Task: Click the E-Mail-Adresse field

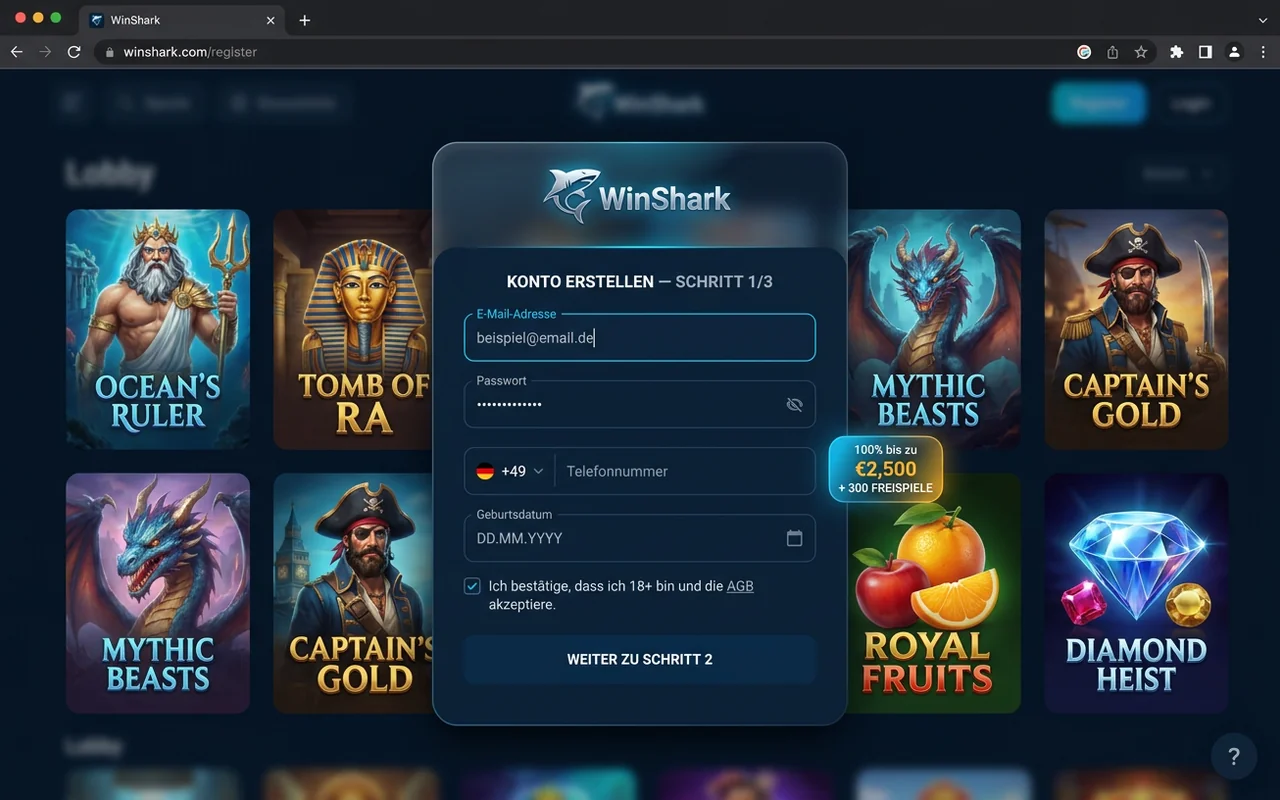Action: [x=640, y=338]
